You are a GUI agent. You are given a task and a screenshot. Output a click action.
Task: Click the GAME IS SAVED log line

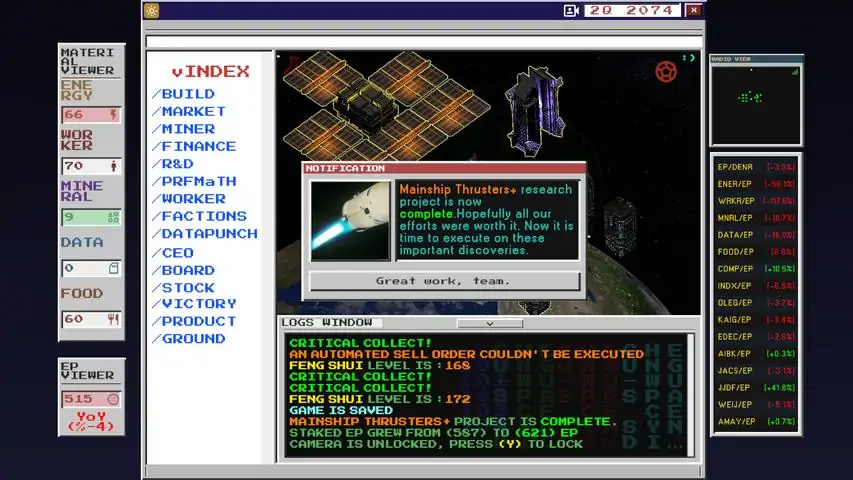(341, 410)
